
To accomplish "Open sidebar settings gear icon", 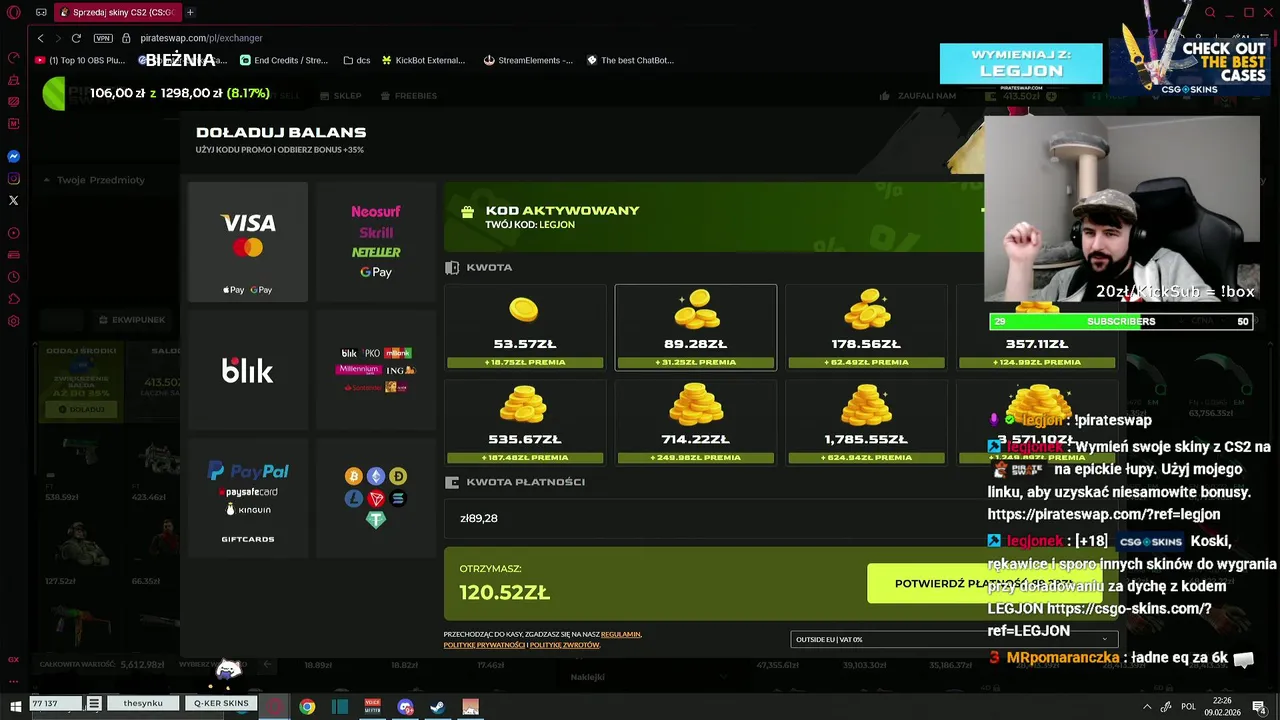I will pos(14,321).
